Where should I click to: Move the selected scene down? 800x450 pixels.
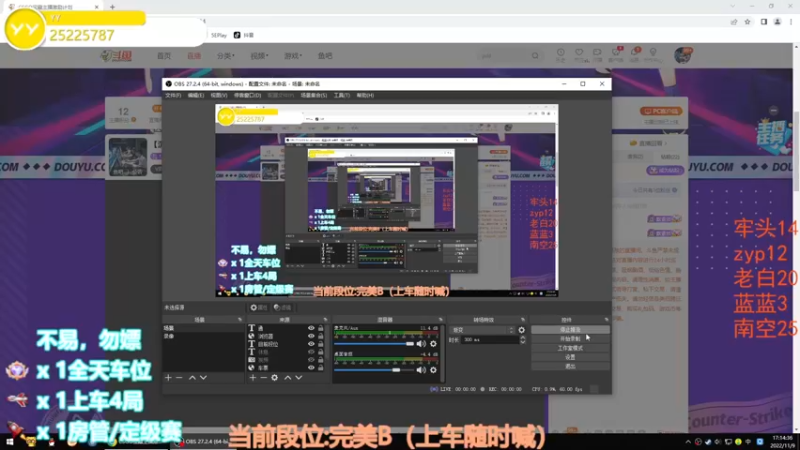coord(203,378)
